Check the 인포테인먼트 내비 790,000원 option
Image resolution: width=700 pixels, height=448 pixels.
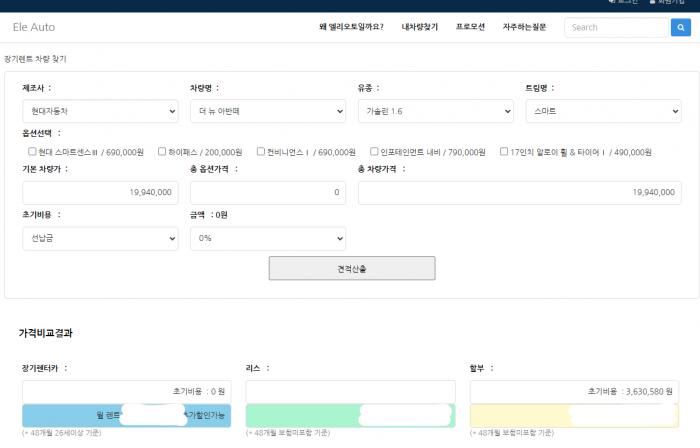[x=374, y=152]
